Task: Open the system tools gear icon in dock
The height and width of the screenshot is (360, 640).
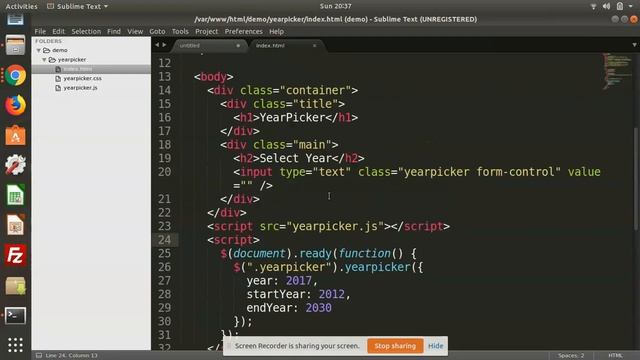Action: (x=16, y=165)
